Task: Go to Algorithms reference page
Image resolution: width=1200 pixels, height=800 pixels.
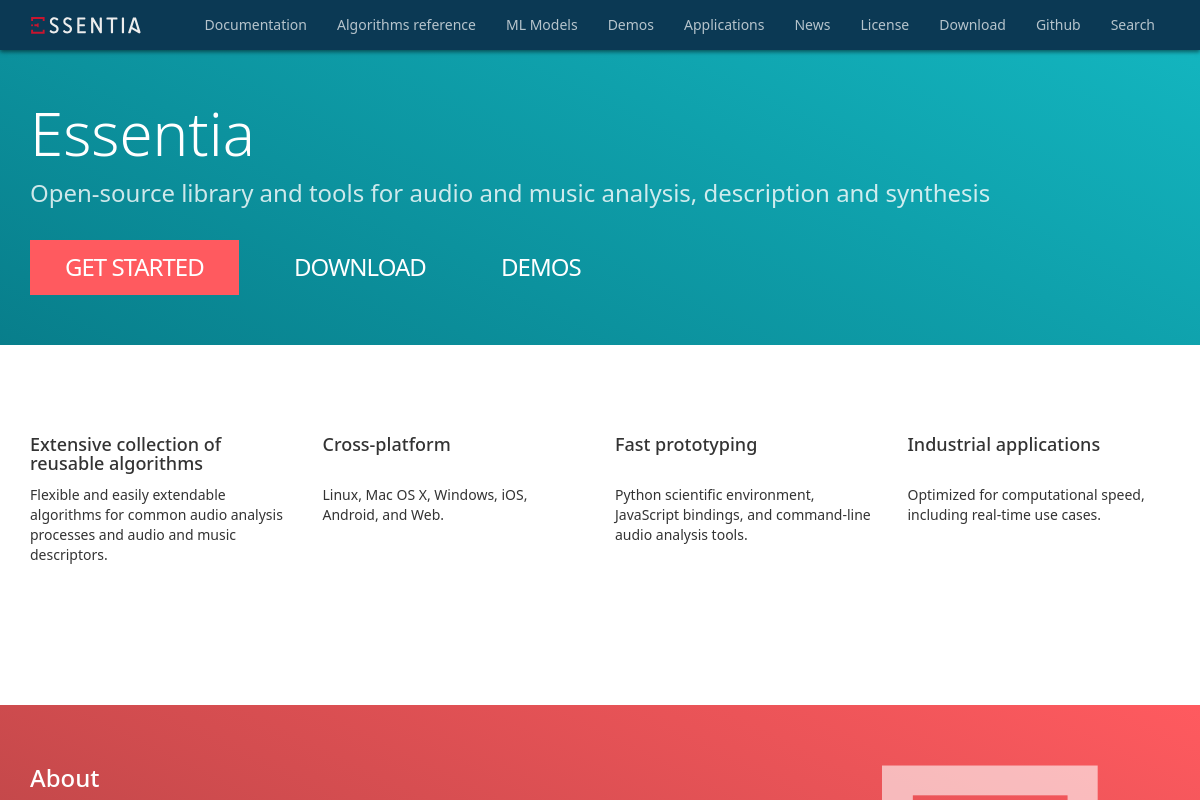Action: click(x=406, y=25)
